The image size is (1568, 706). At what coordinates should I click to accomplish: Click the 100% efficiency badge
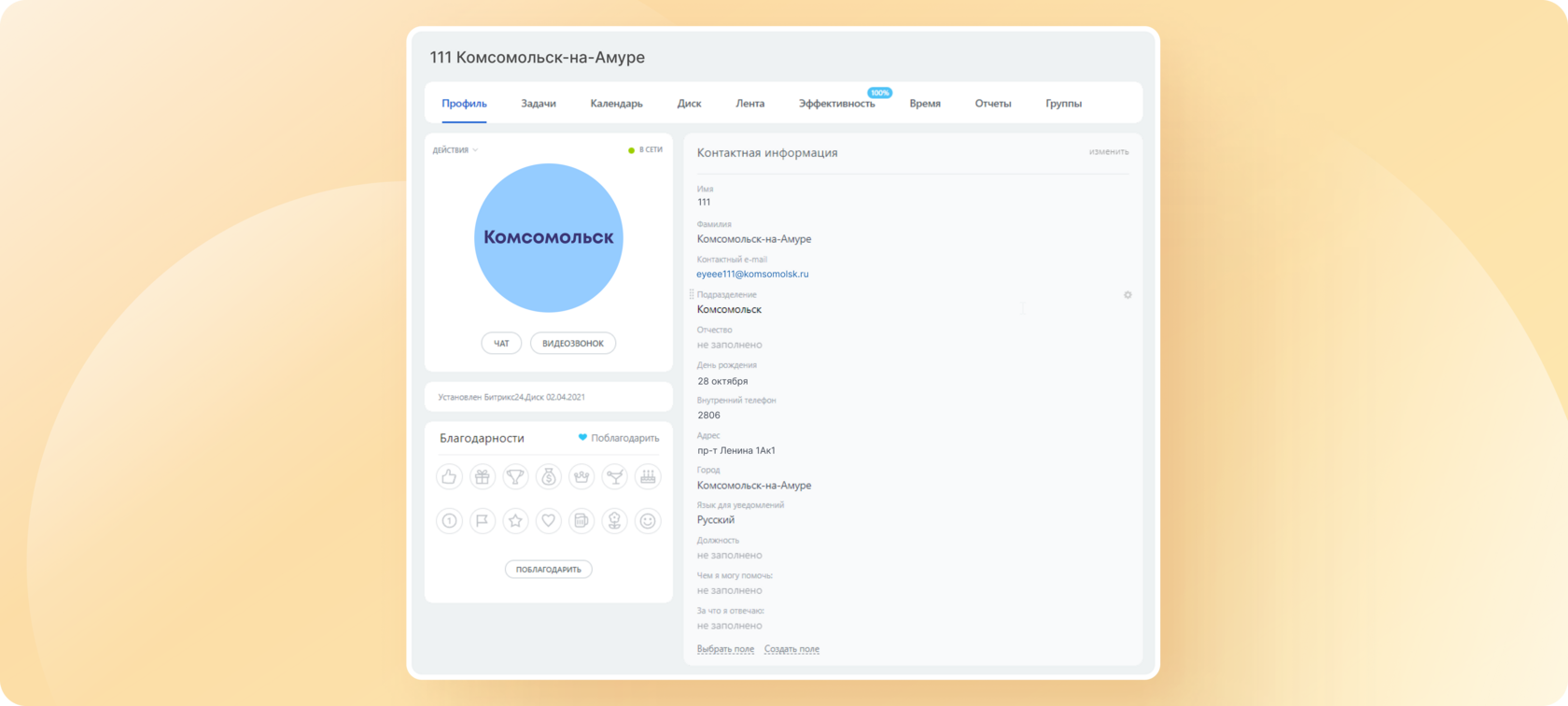[x=879, y=92]
